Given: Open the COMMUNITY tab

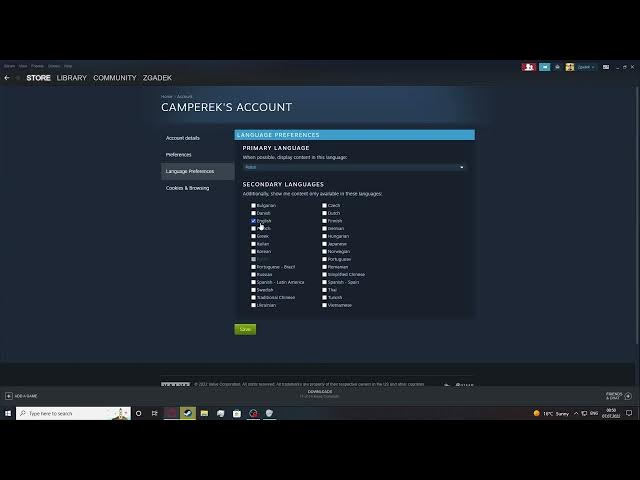Looking at the screenshot, I should (115, 78).
